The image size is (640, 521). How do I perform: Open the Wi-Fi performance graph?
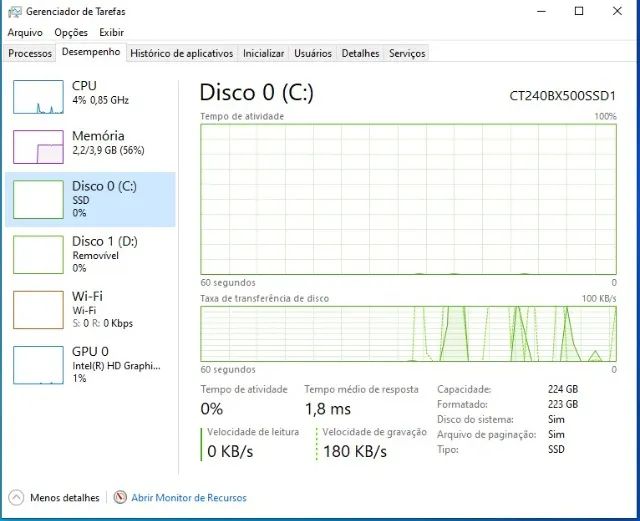38,308
